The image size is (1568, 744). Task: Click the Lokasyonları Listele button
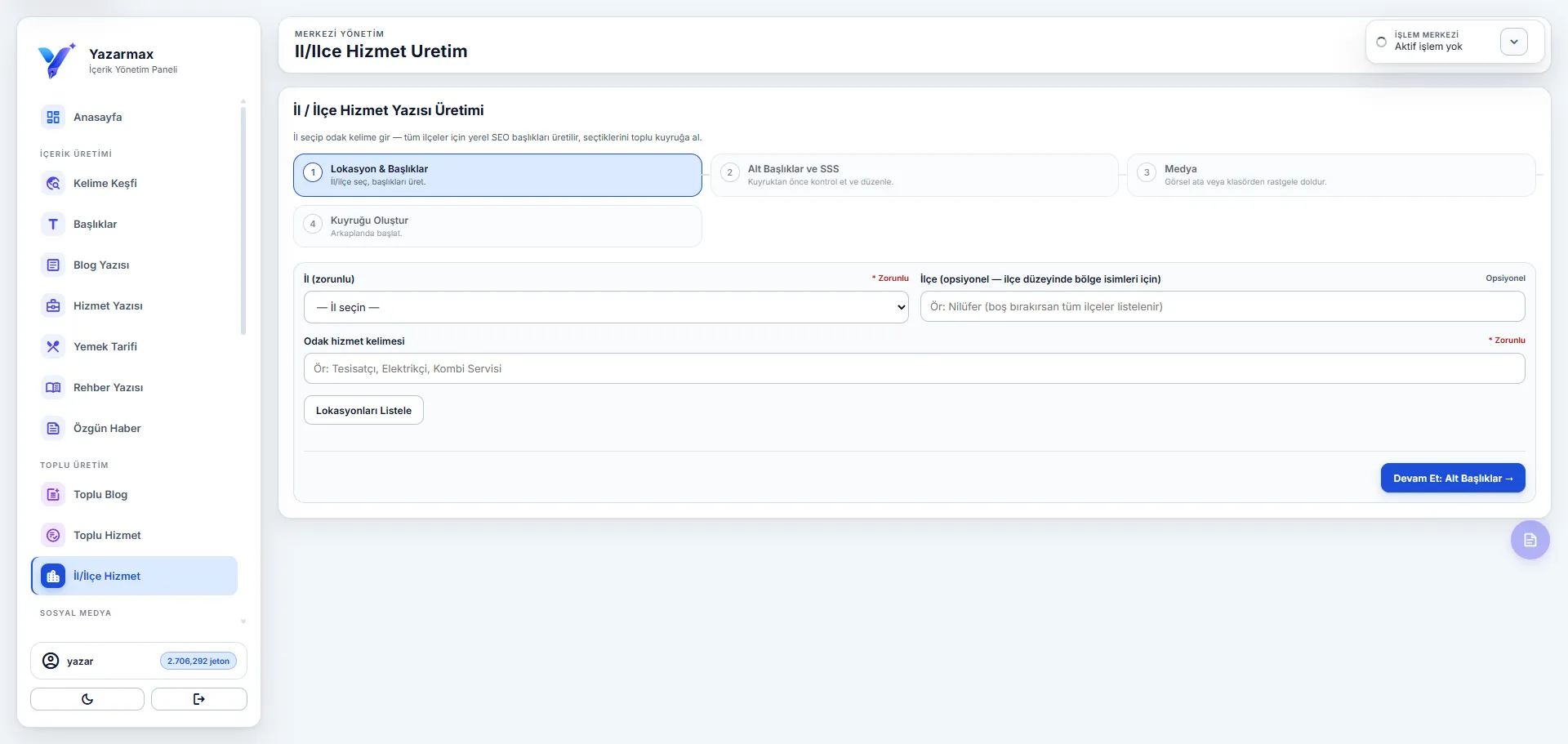(x=363, y=410)
